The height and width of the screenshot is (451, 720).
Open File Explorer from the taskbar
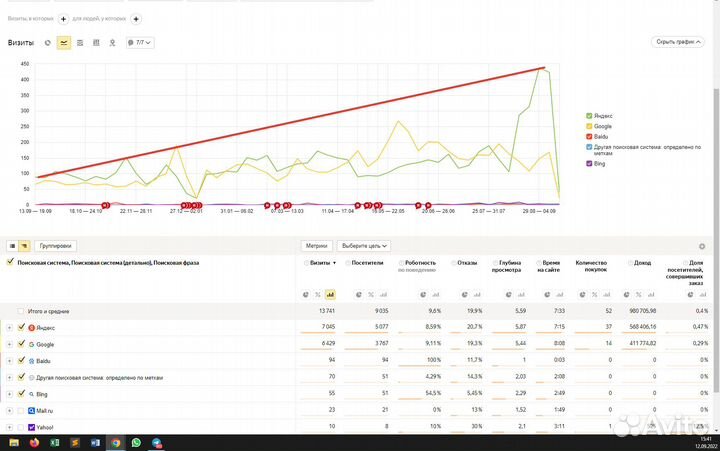coord(14,443)
